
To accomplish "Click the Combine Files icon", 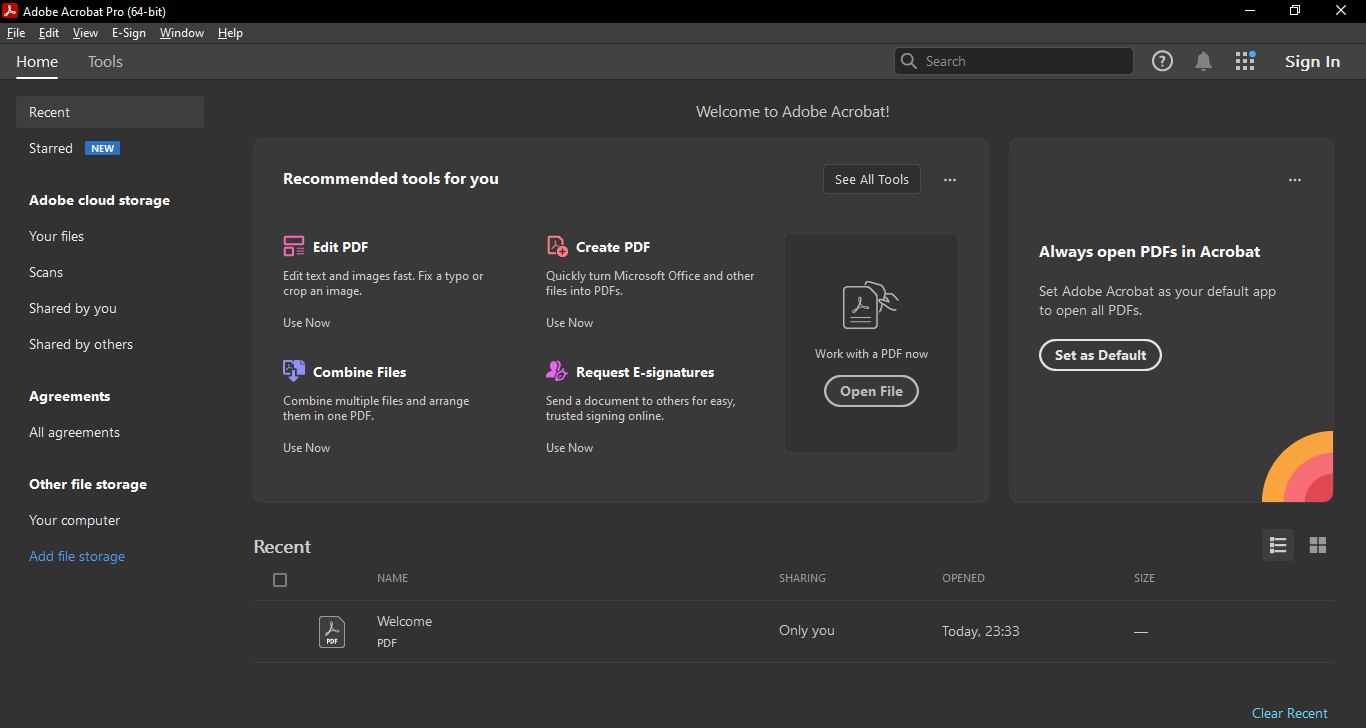I will 294,371.
